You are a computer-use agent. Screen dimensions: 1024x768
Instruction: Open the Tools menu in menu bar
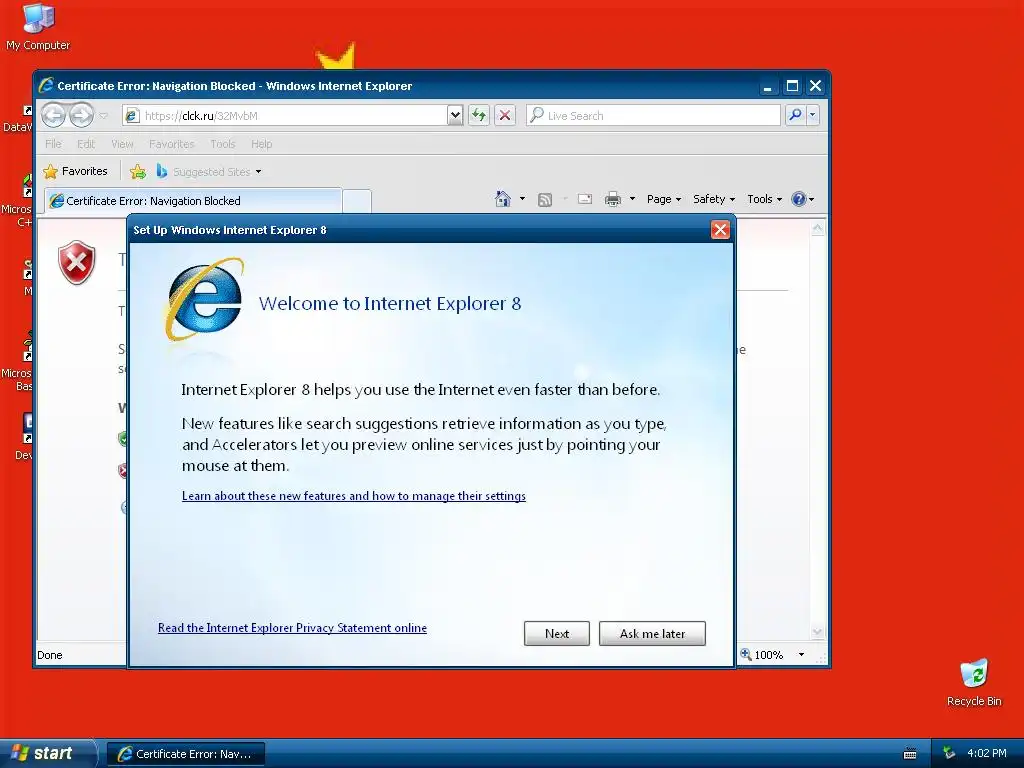(x=222, y=144)
